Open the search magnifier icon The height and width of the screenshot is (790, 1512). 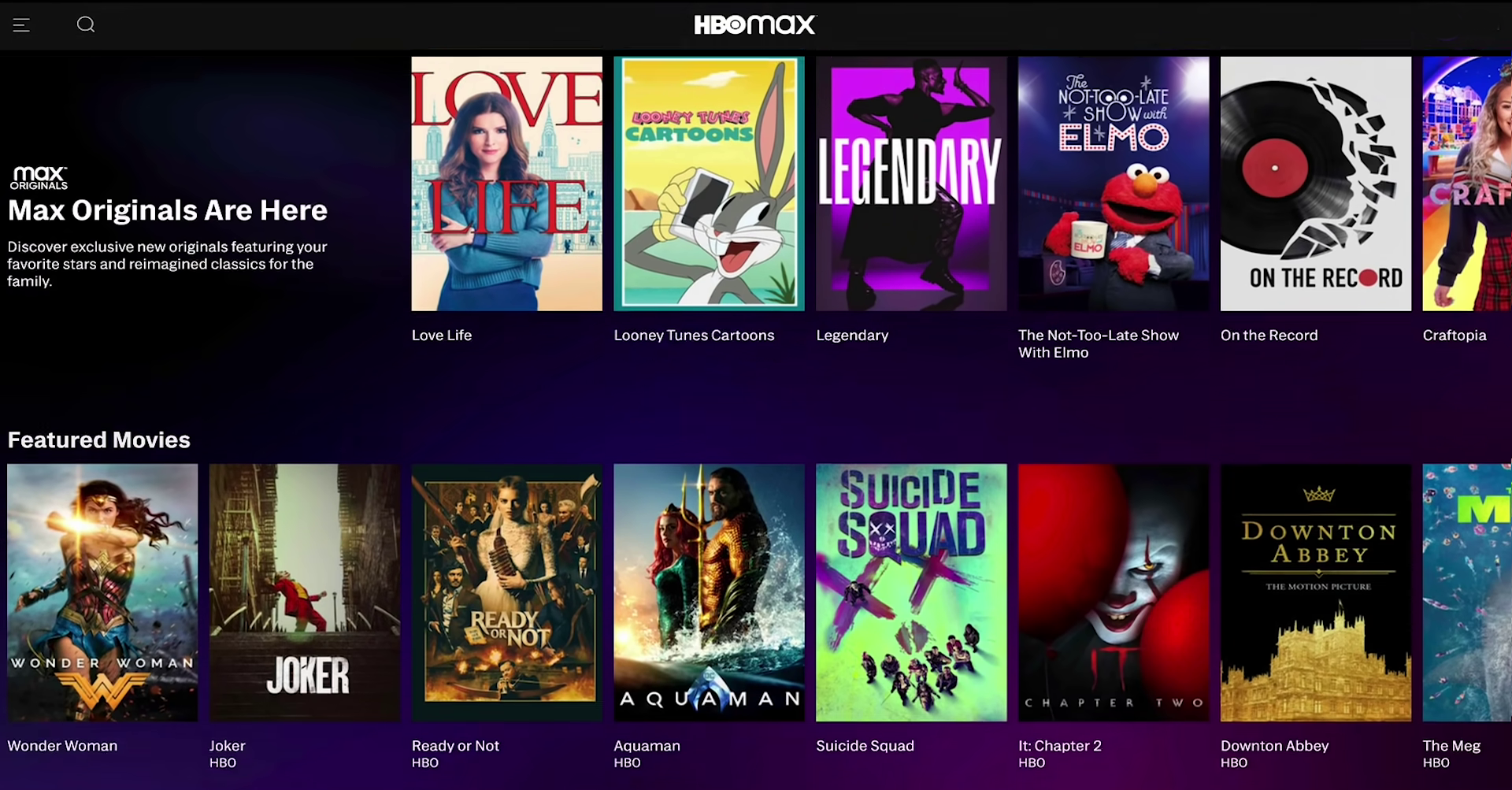click(x=86, y=24)
